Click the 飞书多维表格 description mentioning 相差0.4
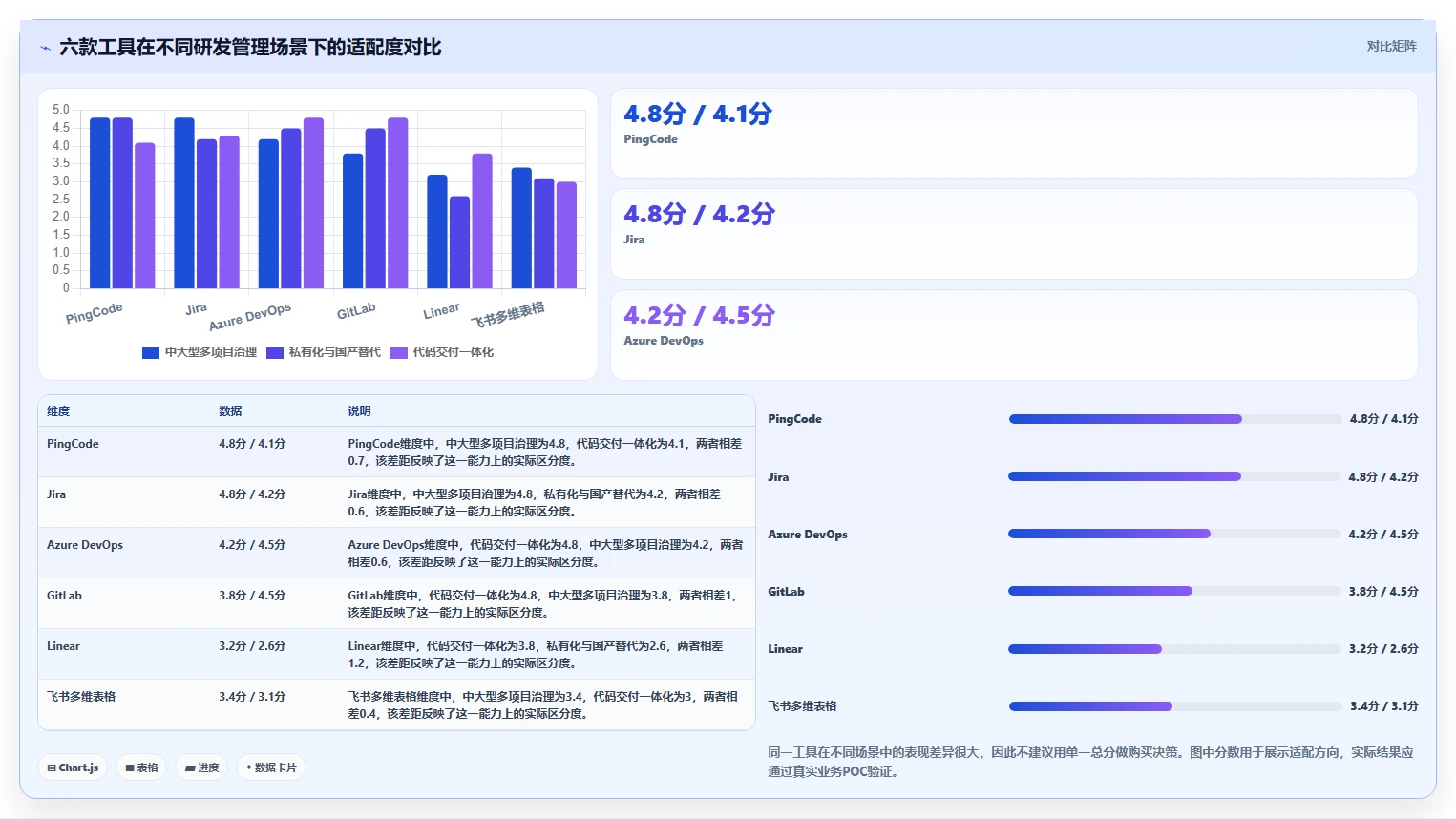Image resolution: width=1456 pixels, height=819 pixels. (x=542, y=705)
